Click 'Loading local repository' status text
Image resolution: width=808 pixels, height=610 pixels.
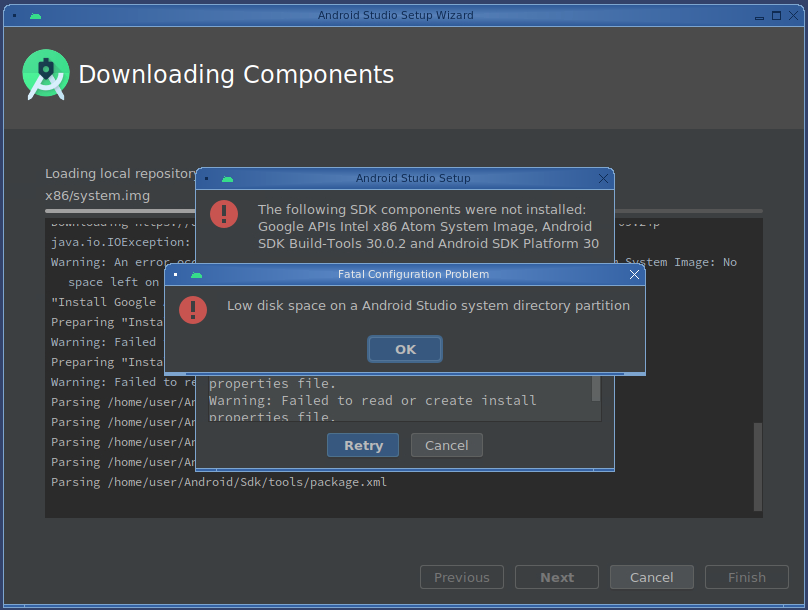coord(121,174)
